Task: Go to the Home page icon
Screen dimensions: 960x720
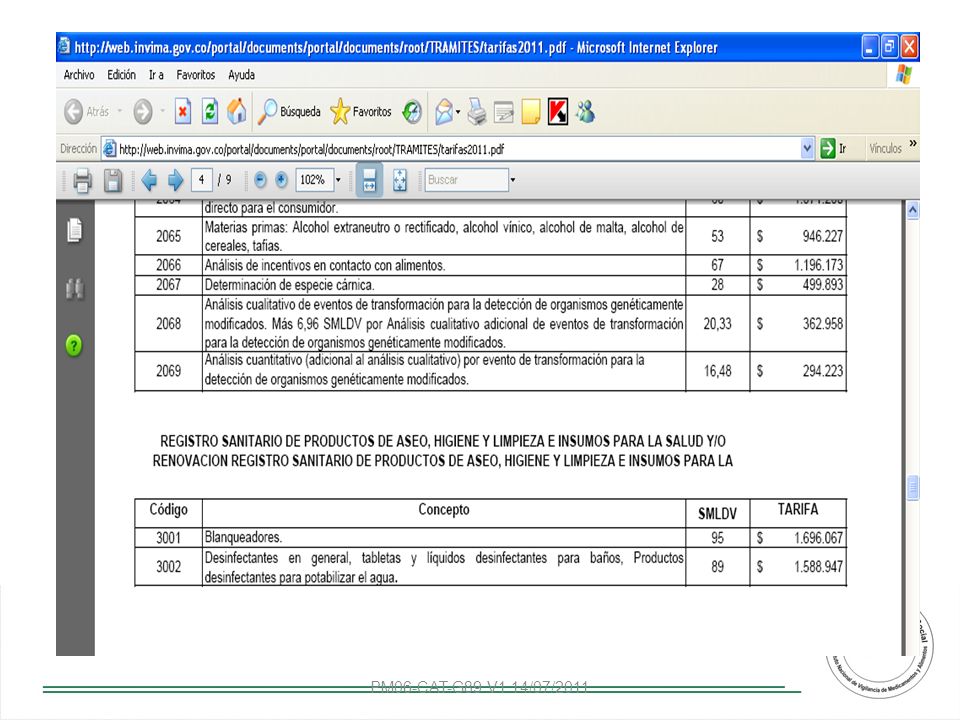Action: [236, 111]
